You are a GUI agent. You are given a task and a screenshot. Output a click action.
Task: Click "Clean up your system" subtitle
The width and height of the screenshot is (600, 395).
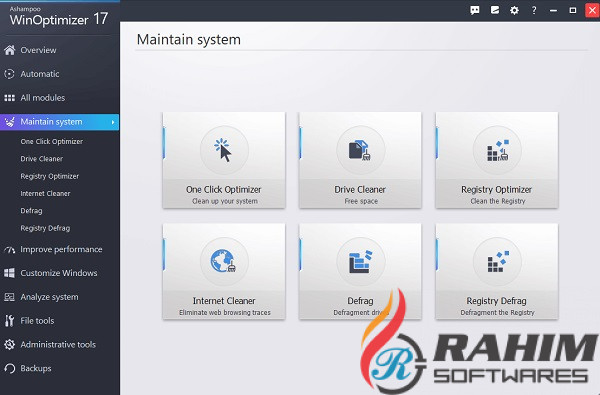pos(225,201)
